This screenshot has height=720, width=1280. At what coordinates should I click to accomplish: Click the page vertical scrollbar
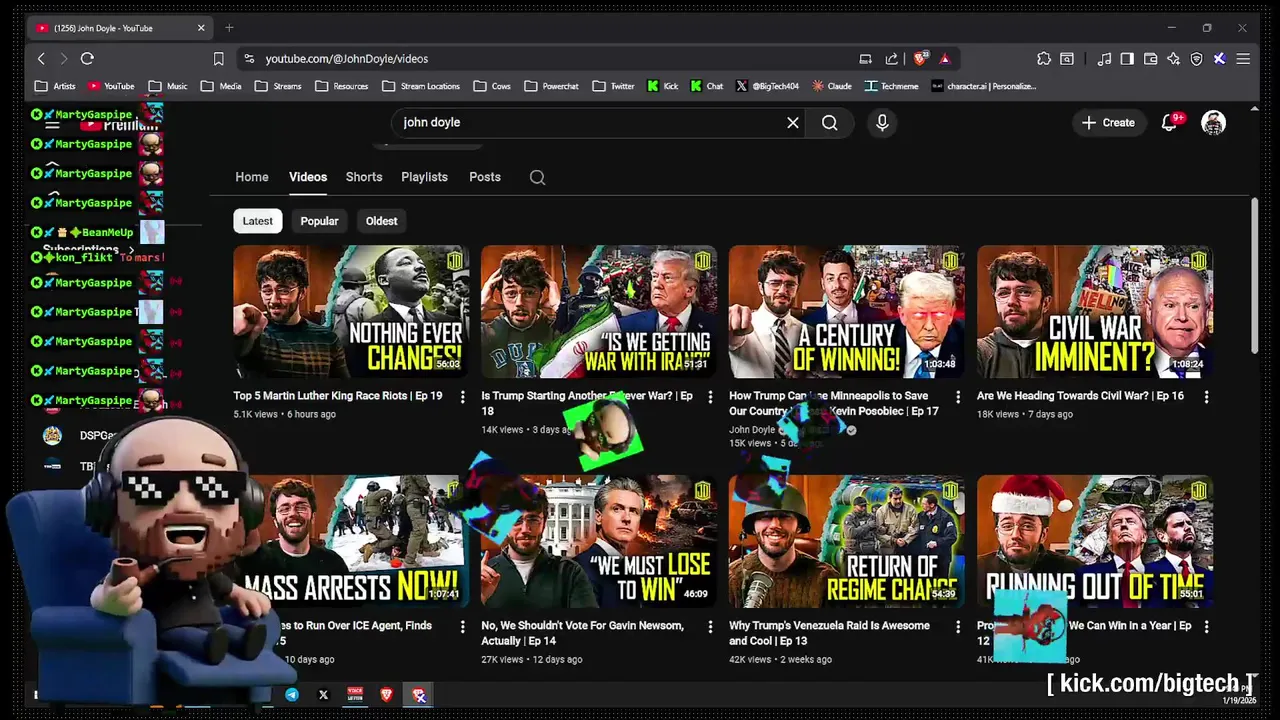(x=1255, y=275)
